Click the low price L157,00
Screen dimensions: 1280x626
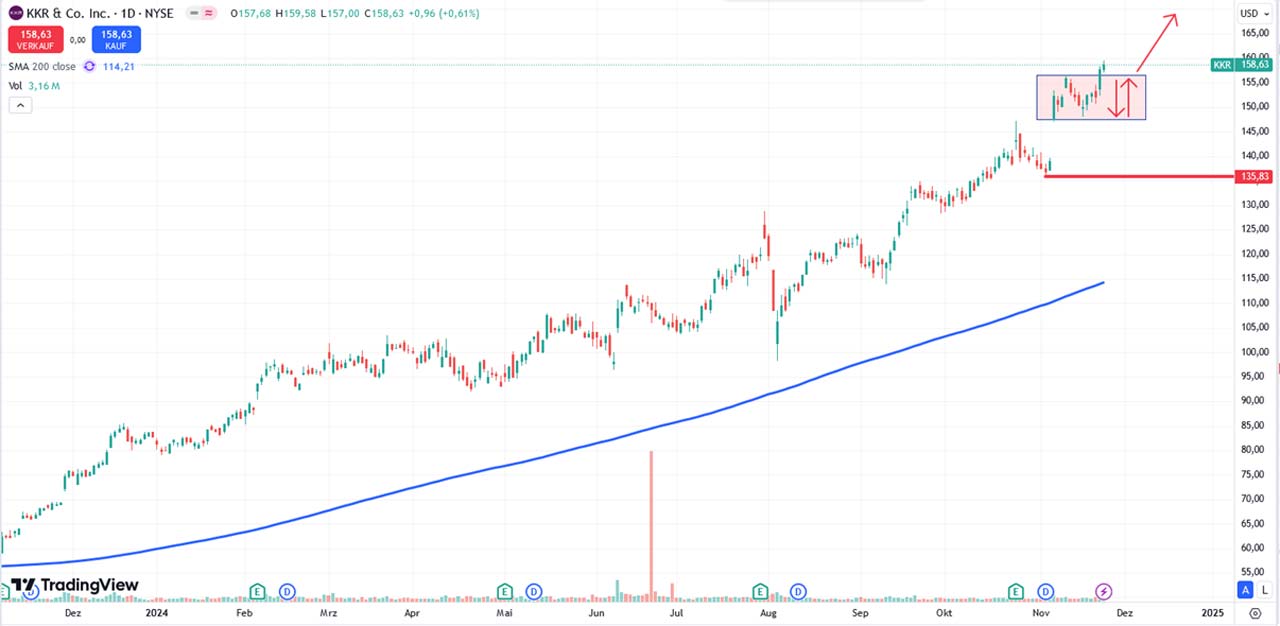tap(341, 14)
